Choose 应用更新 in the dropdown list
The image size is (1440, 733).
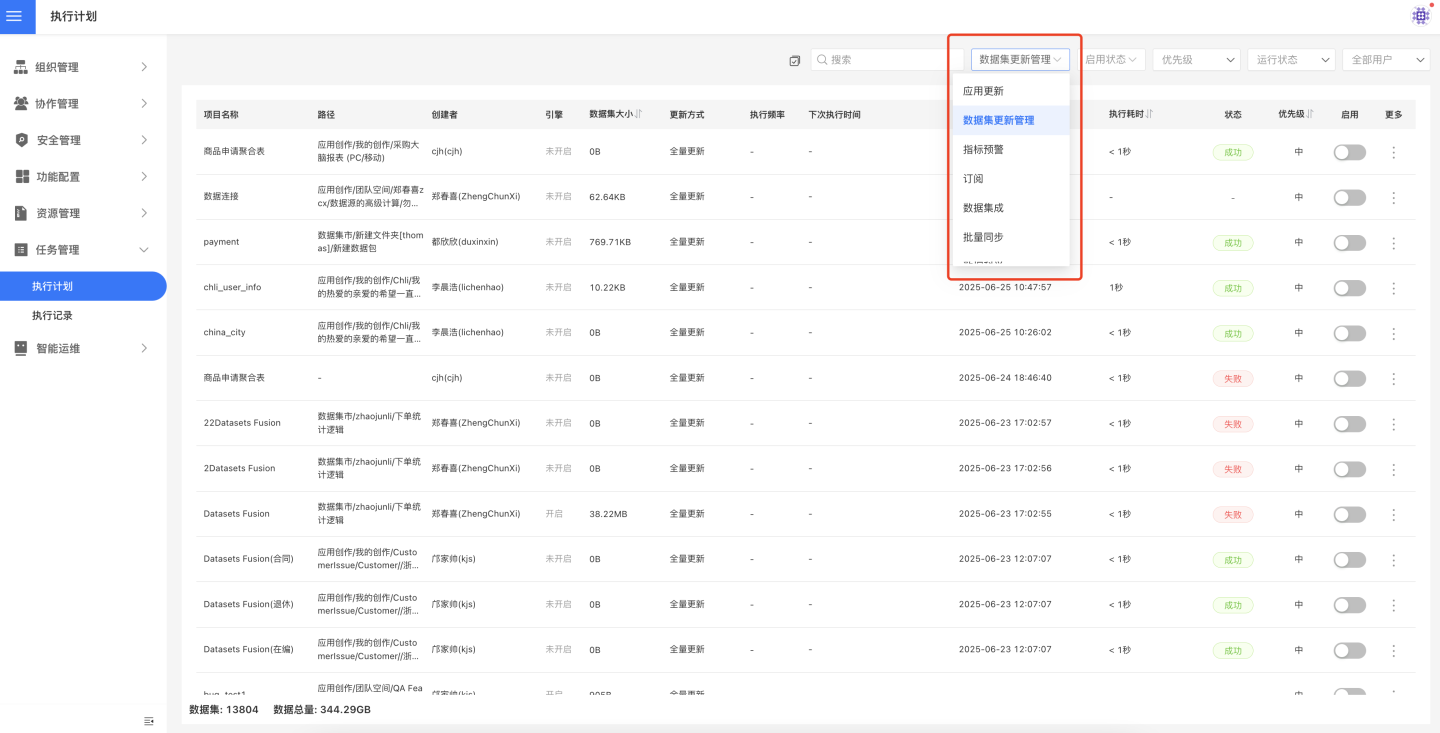pyautogui.click(x=983, y=91)
